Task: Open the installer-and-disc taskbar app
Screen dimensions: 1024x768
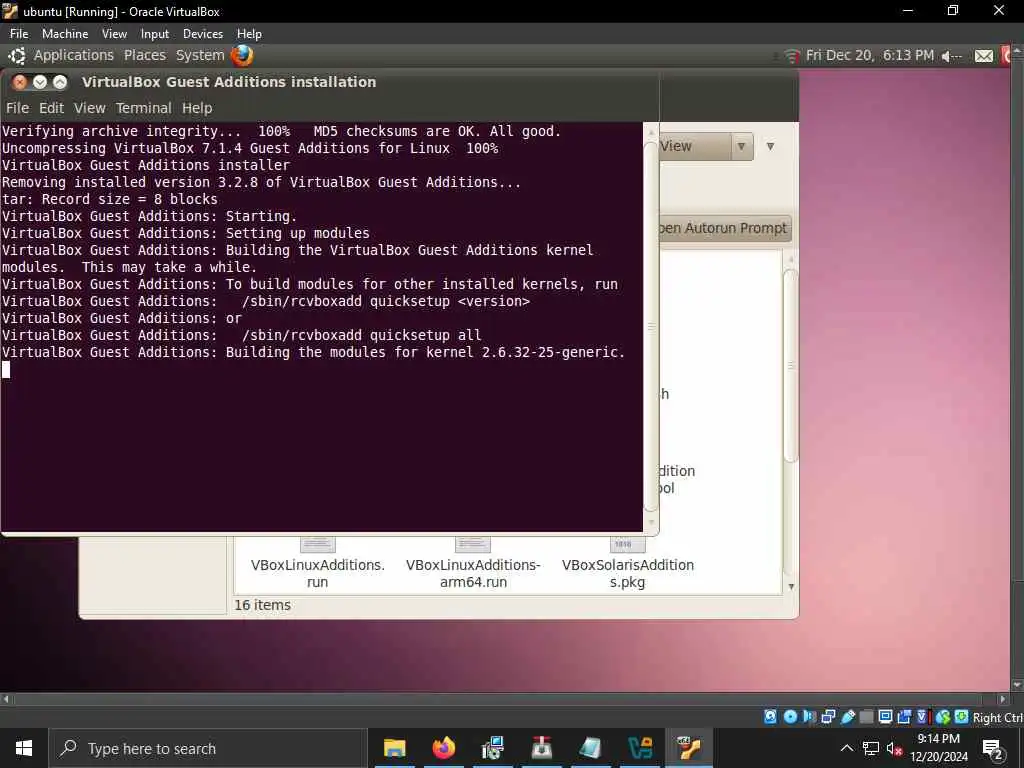Action: [492, 748]
